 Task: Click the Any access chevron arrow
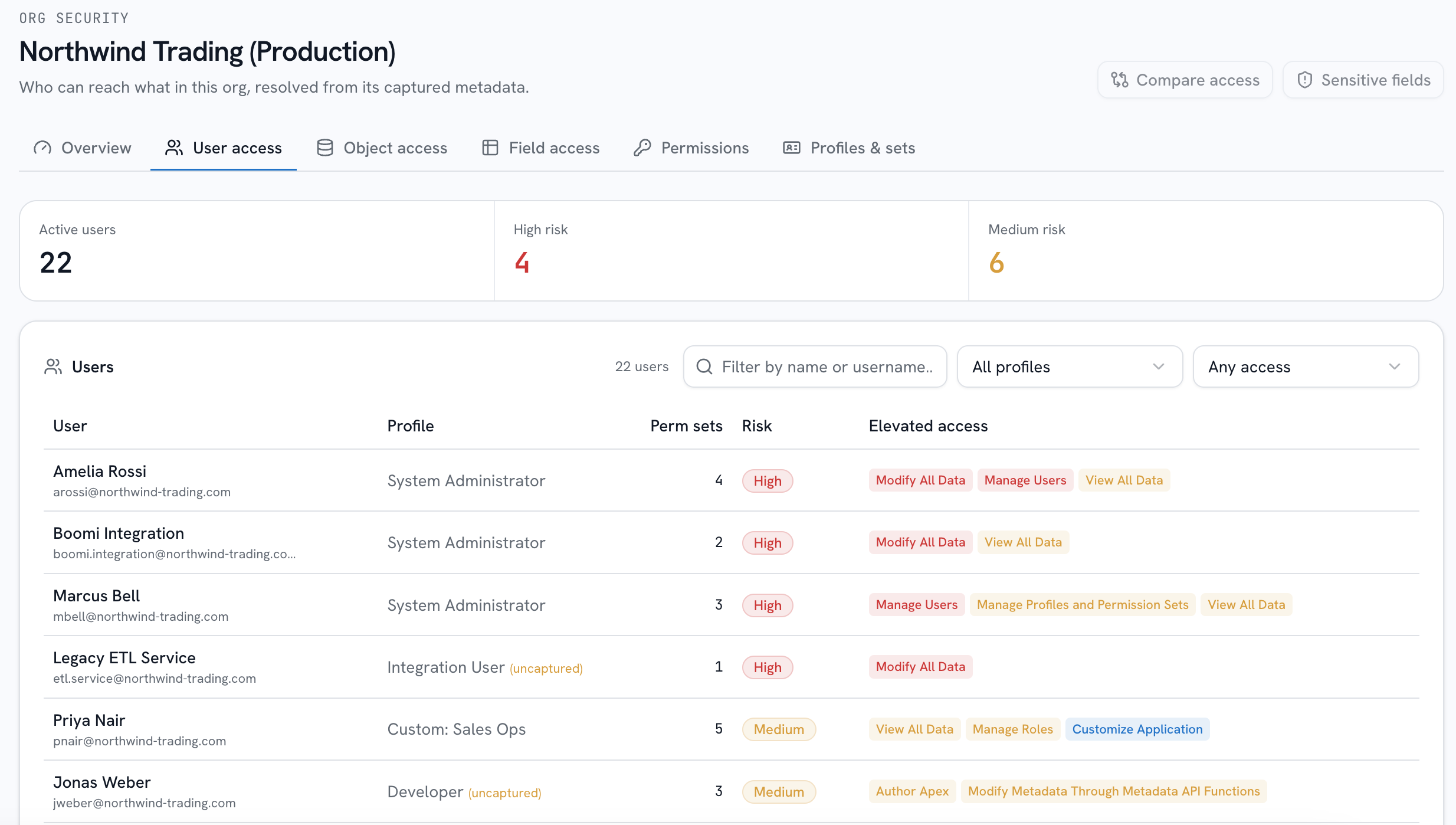(x=1394, y=366)
